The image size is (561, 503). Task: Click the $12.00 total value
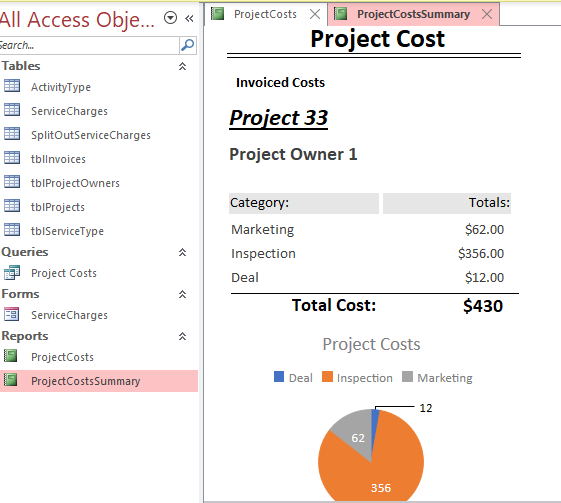[x=484, y=278]
